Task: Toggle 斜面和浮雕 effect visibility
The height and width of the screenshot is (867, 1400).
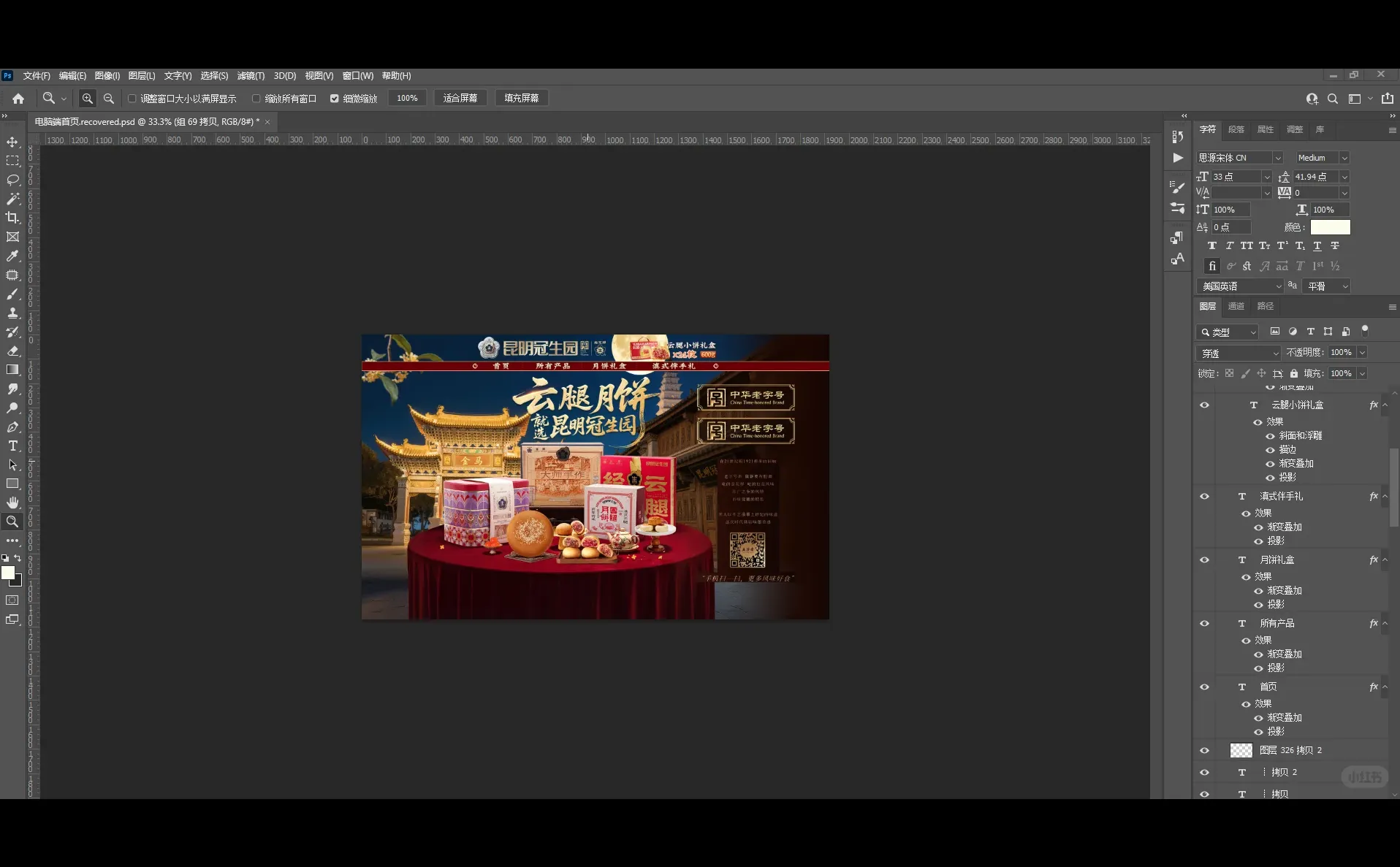Action: (1270, 436)
